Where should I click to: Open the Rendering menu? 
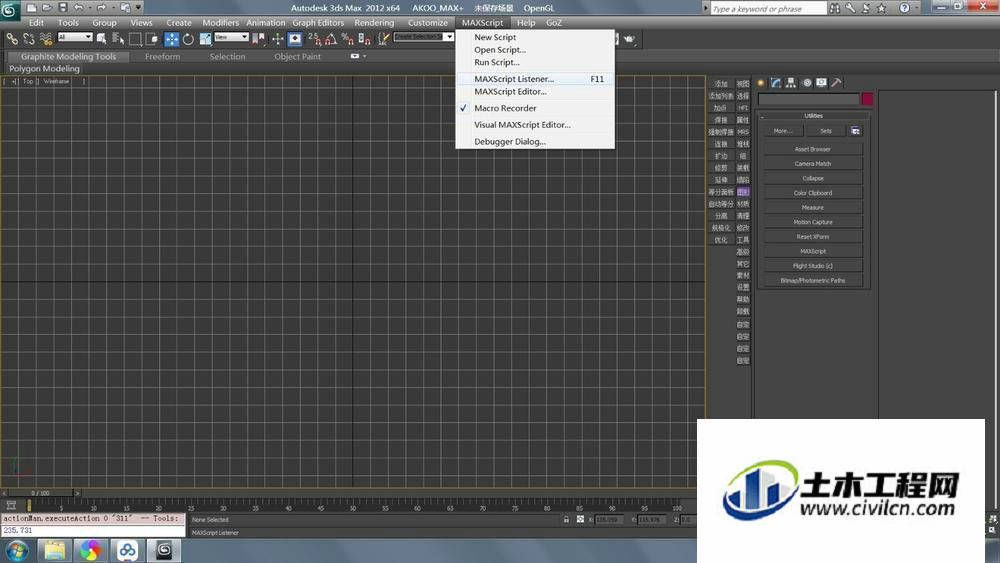click(374, 22)
